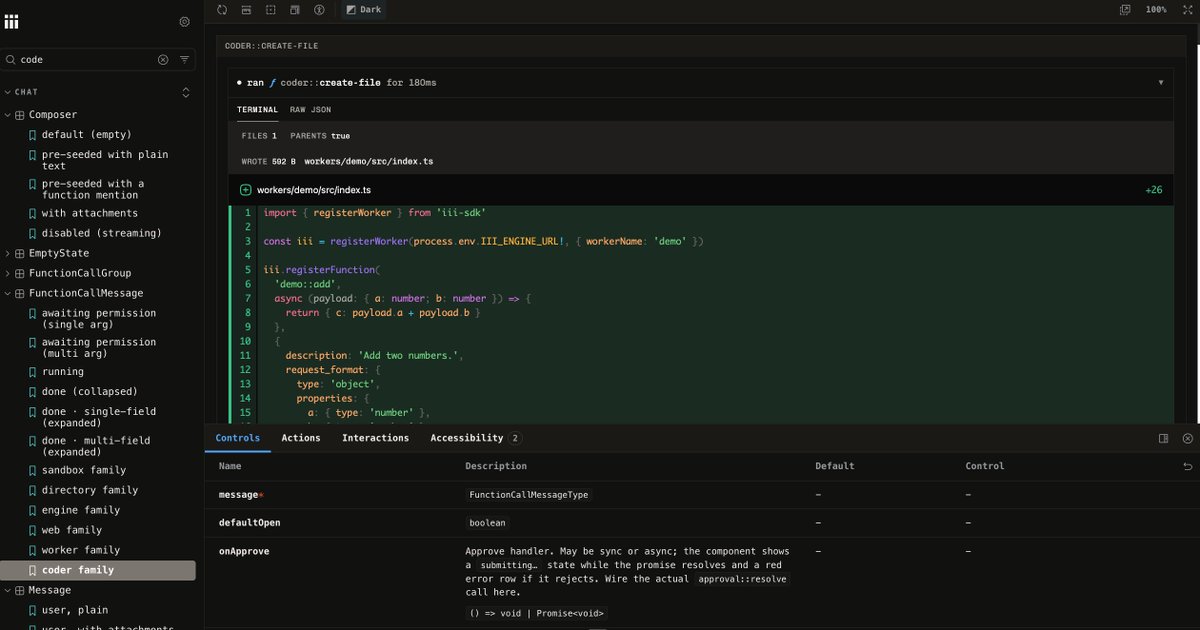1200x630 pixels.
Task: Click the EmptyState component grid icon
Action: coord(20,254)
